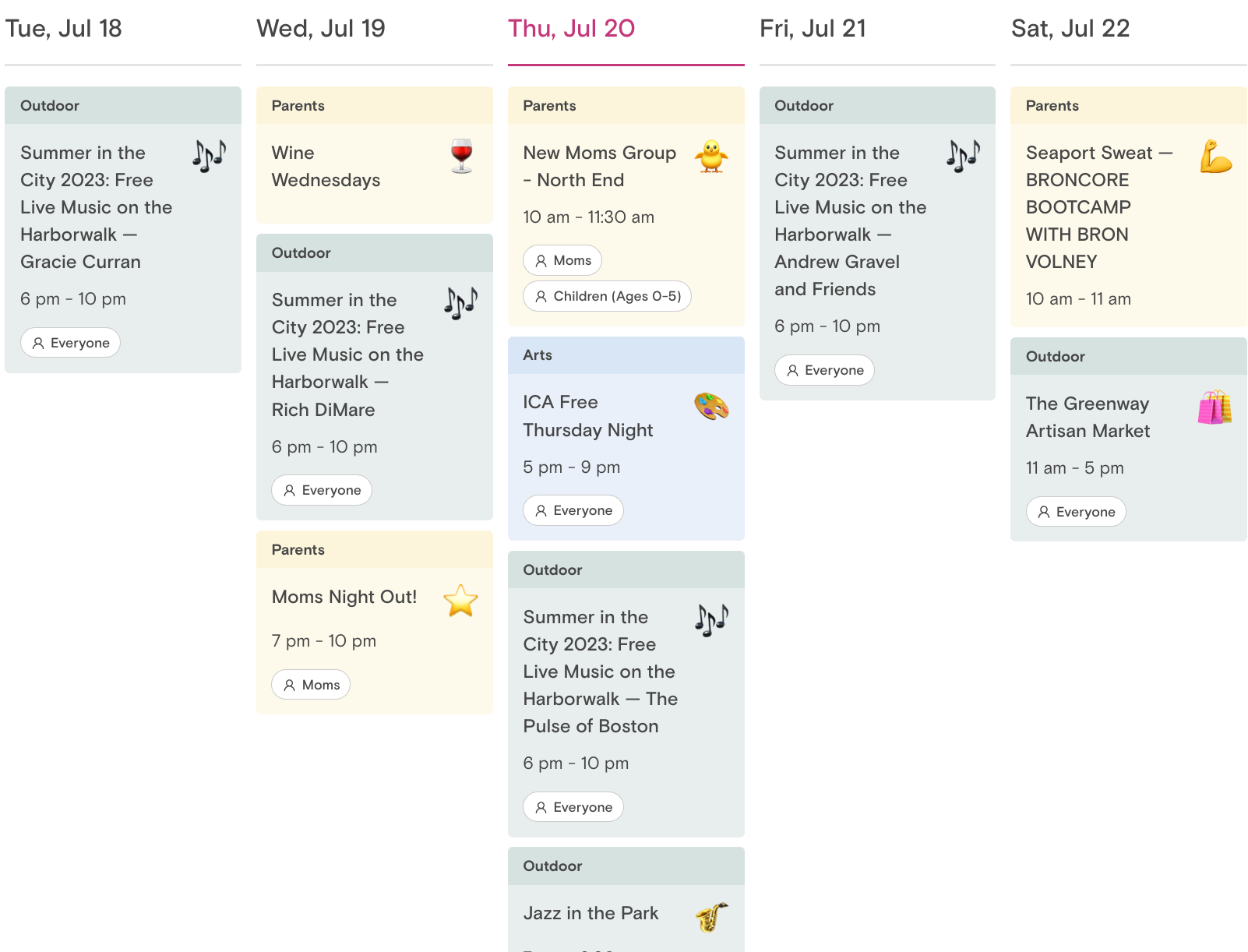1248x952 pixels.
Task: Select the Sat, Jul 22 day header
Action: click(x=1070, y=28)
